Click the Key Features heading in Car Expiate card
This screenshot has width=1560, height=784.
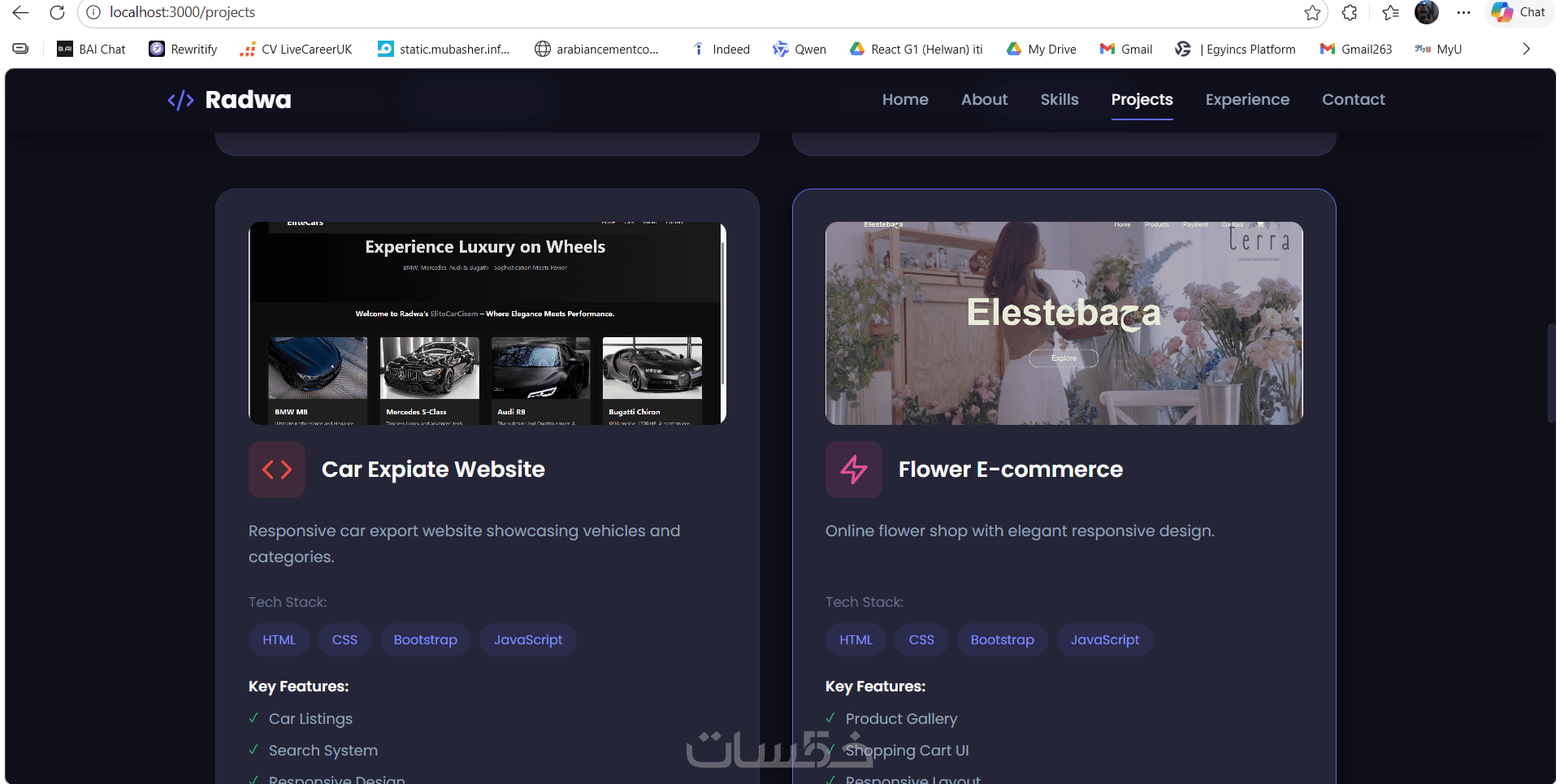[298, 687]
